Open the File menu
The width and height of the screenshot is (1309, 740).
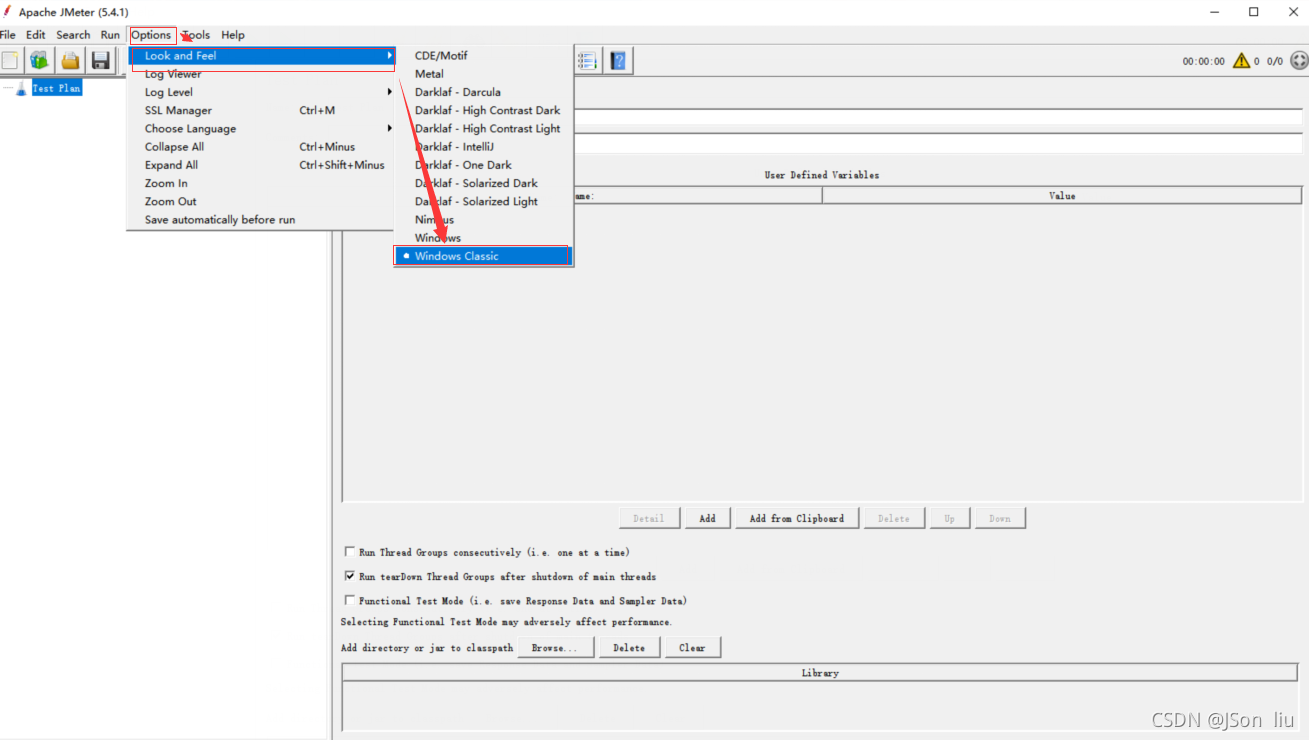coord(8,35)
